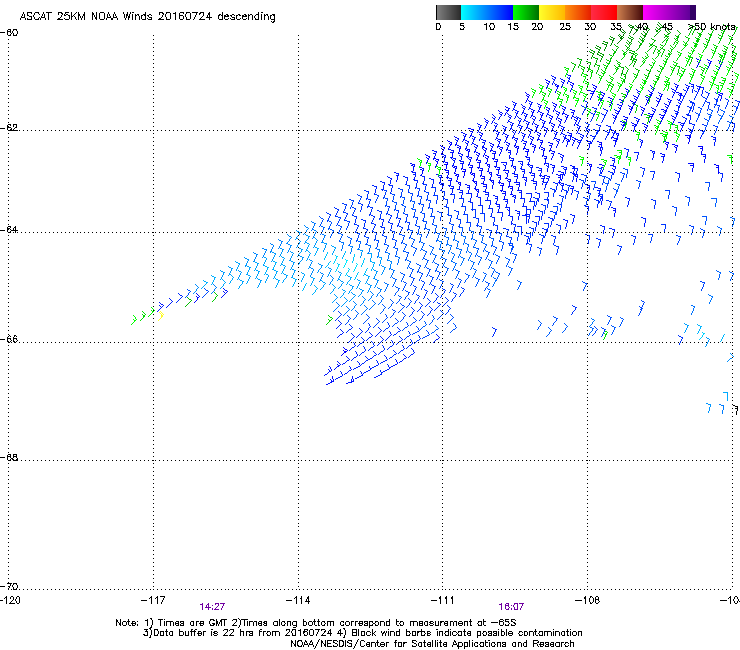The image size is (740, 650).
Task: Click the -68 latitude axis label
Action: tap(9, 457)
